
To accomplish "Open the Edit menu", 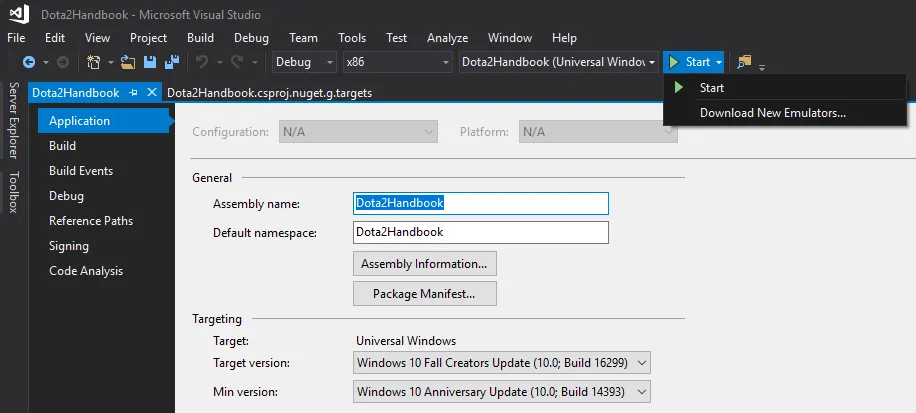I will click(55, 38).
